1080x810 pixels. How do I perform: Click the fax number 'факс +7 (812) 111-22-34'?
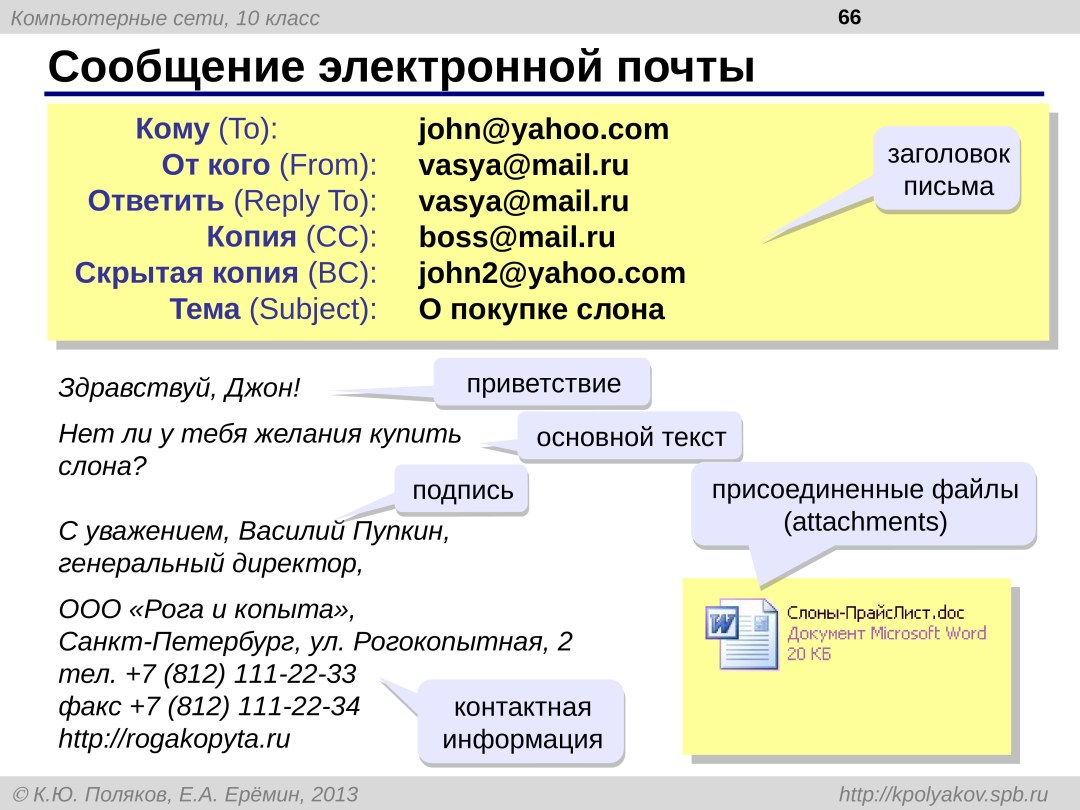[x=209, y=706]
